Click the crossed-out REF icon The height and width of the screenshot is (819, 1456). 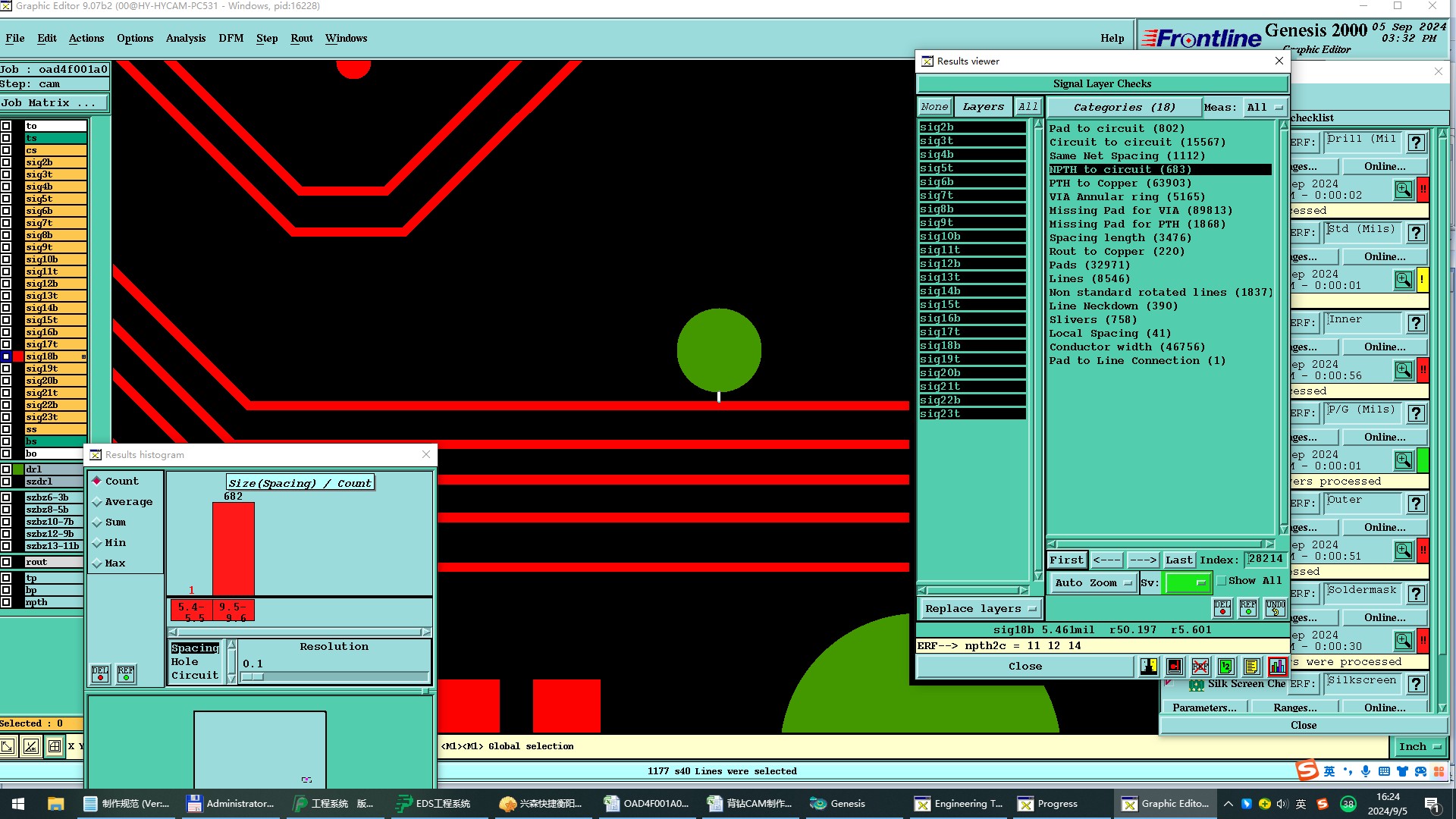click(1200, 667)
